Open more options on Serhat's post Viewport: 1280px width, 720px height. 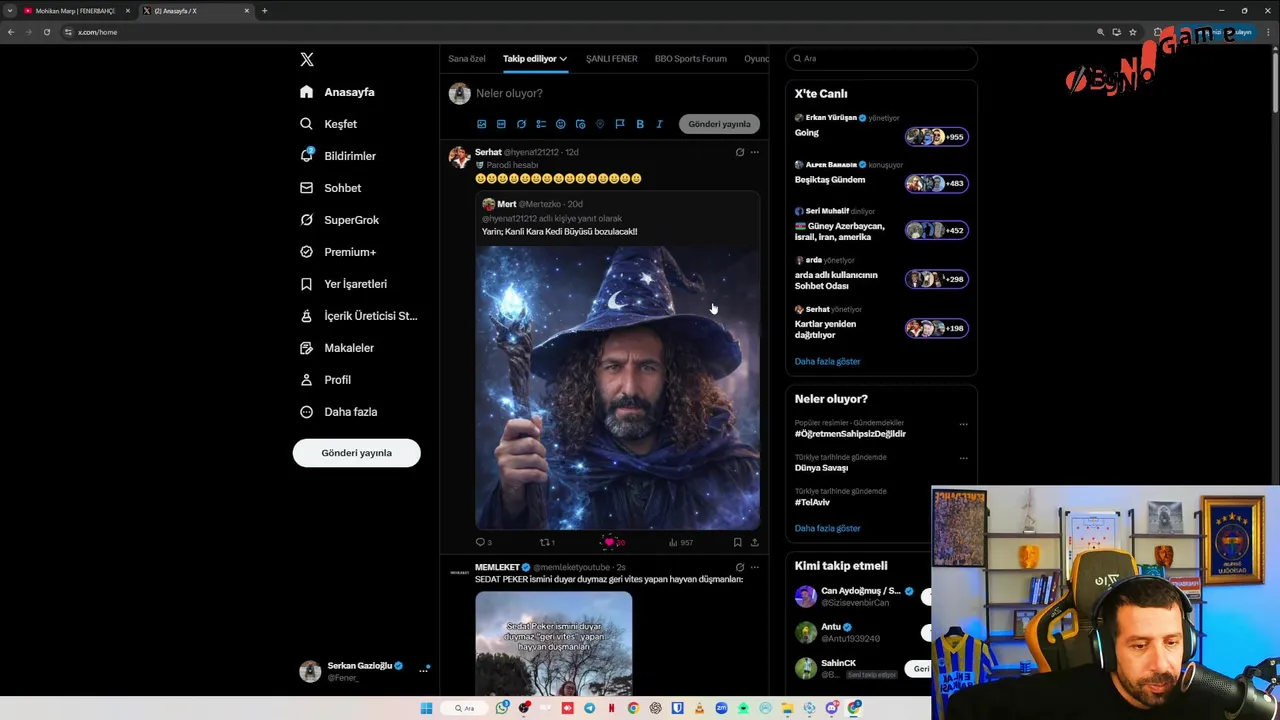[755, 152]
